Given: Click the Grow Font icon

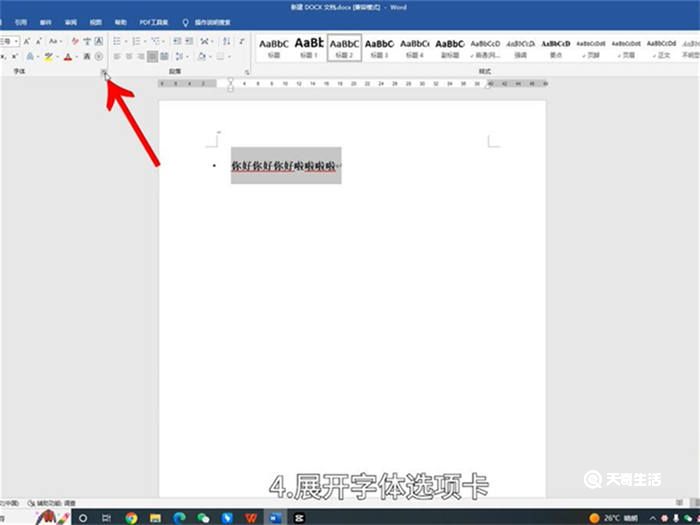Looking at the screenshot, I should tap(27, 42).
